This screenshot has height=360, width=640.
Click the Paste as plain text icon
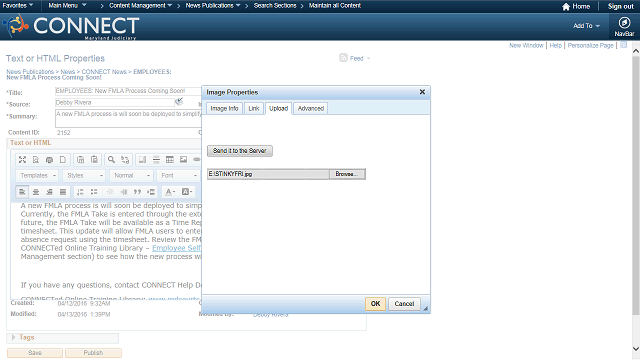[80, 160]
